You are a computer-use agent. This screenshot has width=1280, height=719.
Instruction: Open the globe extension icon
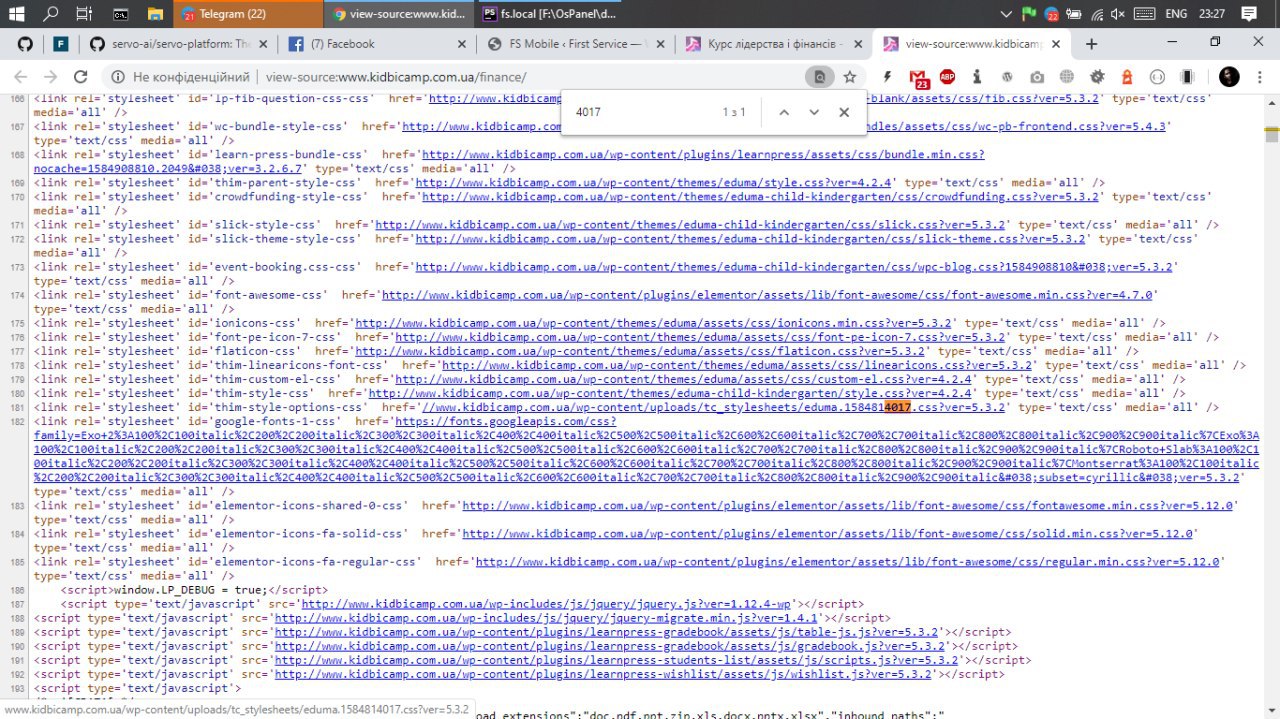1067,77
